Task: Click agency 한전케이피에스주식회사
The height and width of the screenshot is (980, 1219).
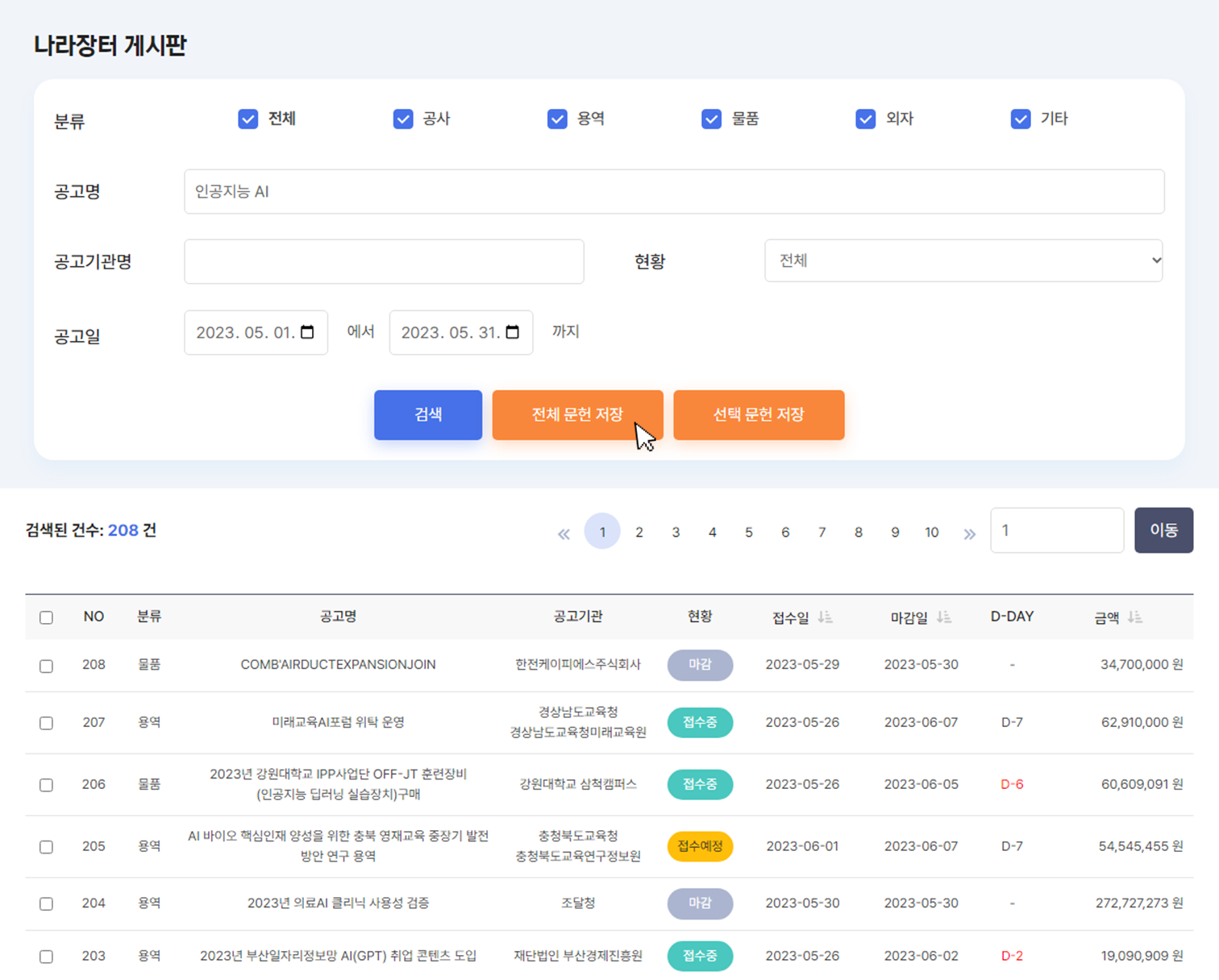Action: pyautogui.click(x=578, y=665)
